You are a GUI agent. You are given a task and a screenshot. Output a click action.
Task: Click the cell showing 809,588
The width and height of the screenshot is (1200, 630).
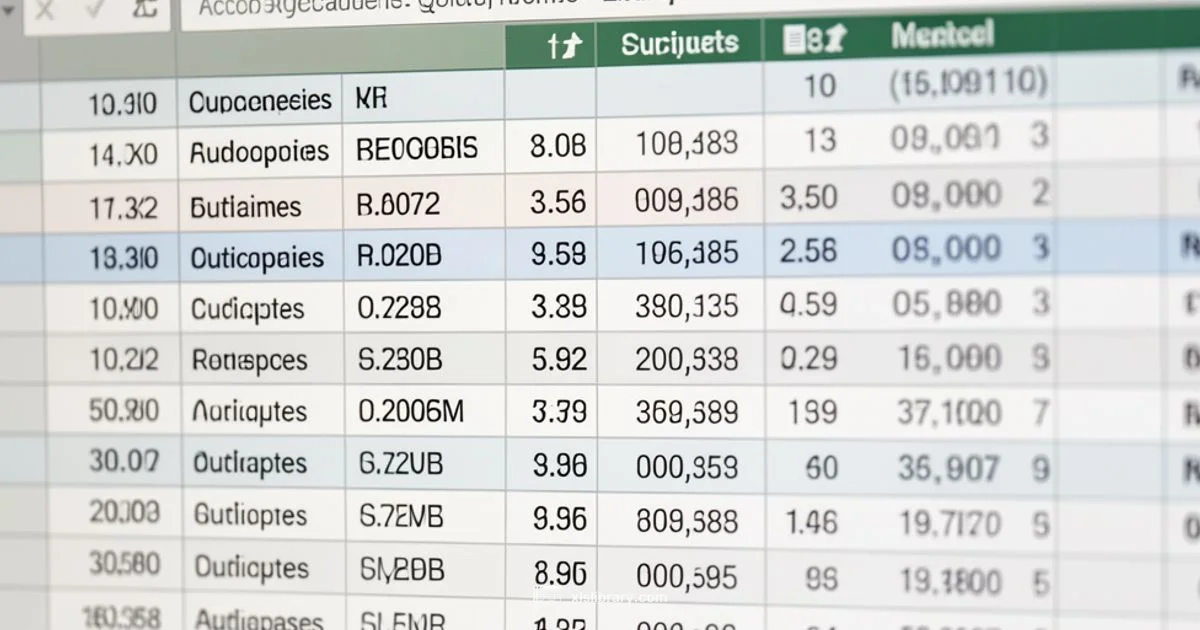(686, 520)
